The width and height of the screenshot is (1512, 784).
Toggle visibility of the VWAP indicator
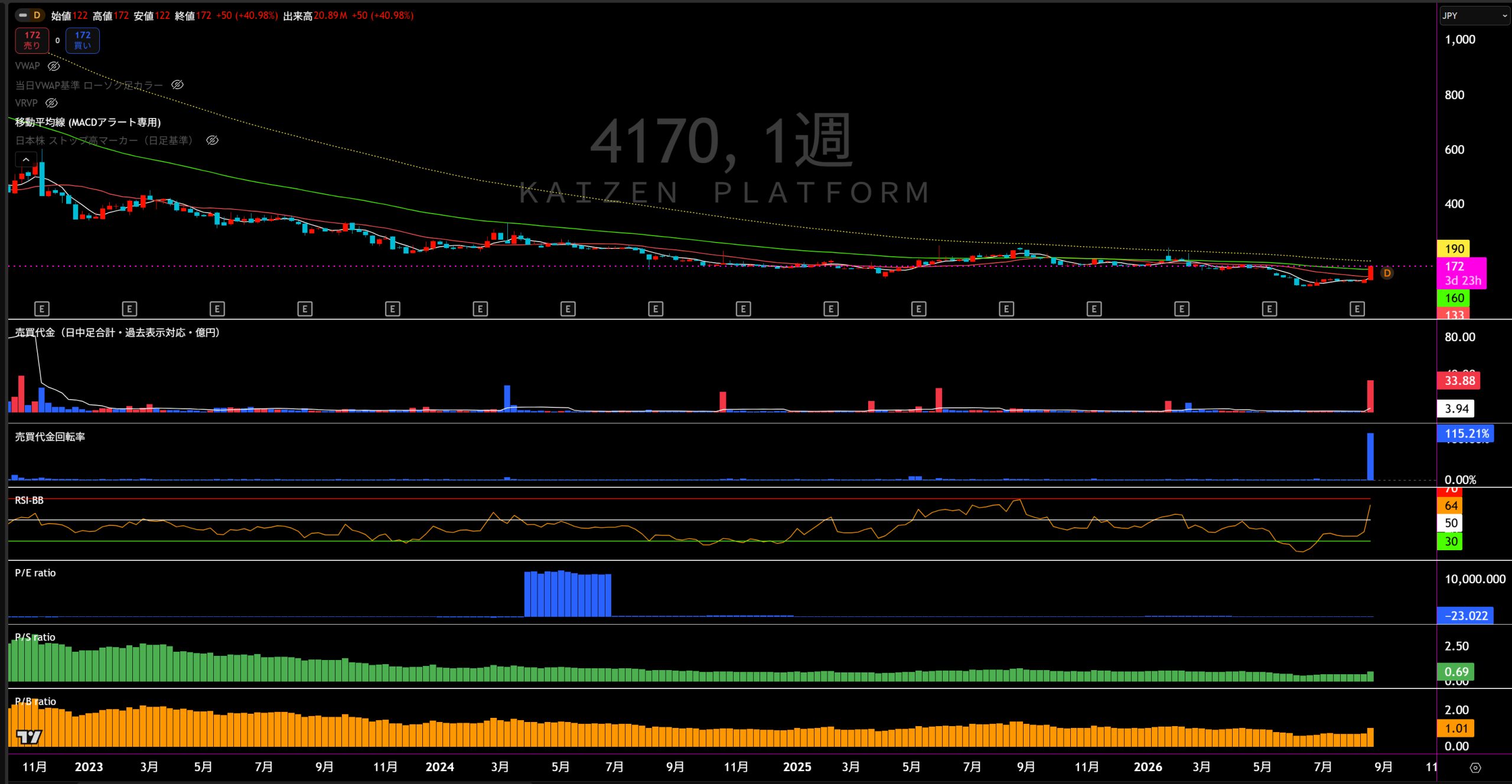pyautogui.click(x=54, y=66)
